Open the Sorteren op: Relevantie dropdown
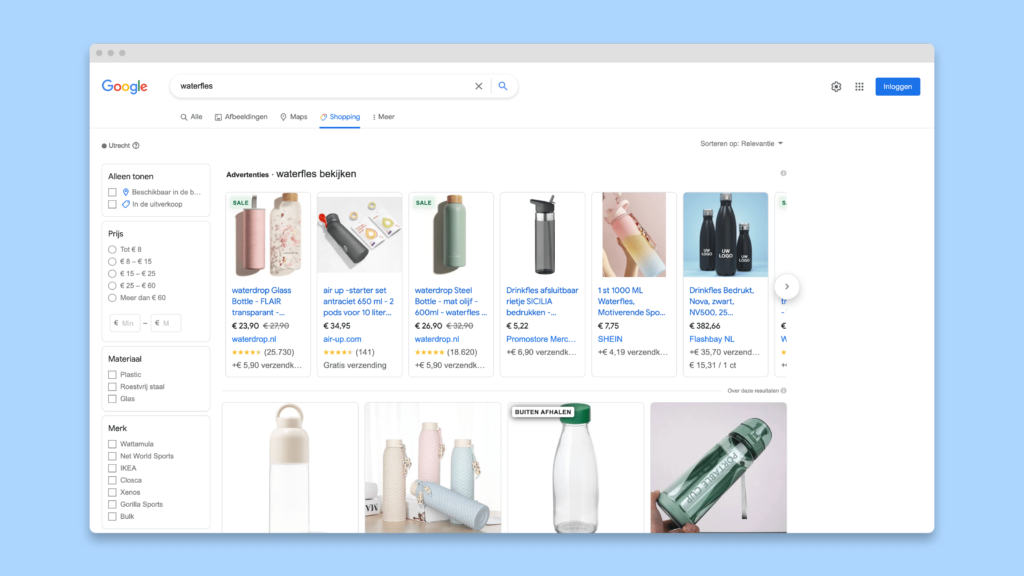 (x=742, y=144)
